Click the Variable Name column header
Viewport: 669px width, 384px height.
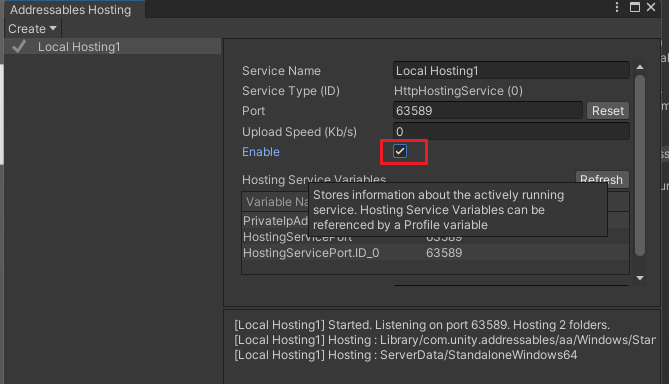(276, 201)
